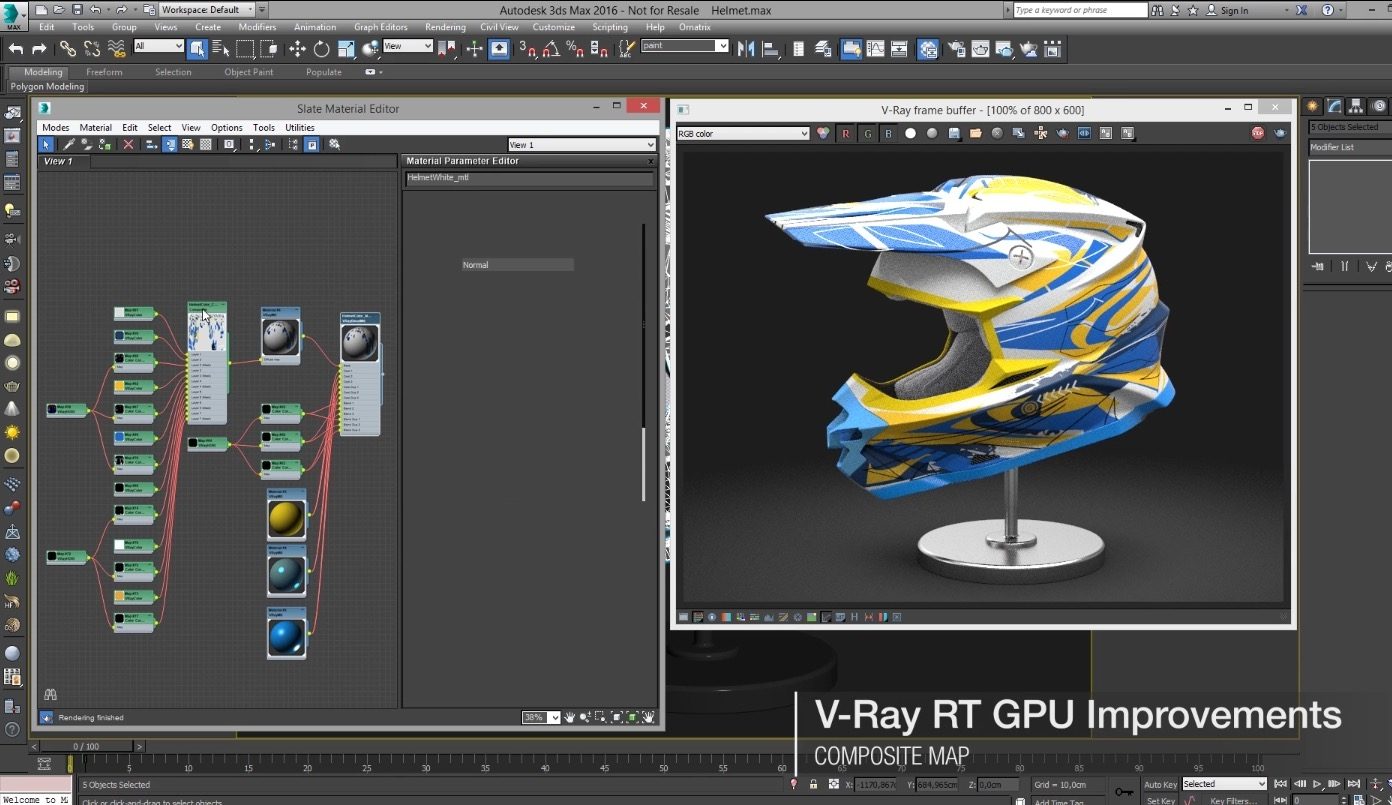The image size is (1392, 805).
Task: Toggle the blue channel B button
Action: tap(888, 133)
